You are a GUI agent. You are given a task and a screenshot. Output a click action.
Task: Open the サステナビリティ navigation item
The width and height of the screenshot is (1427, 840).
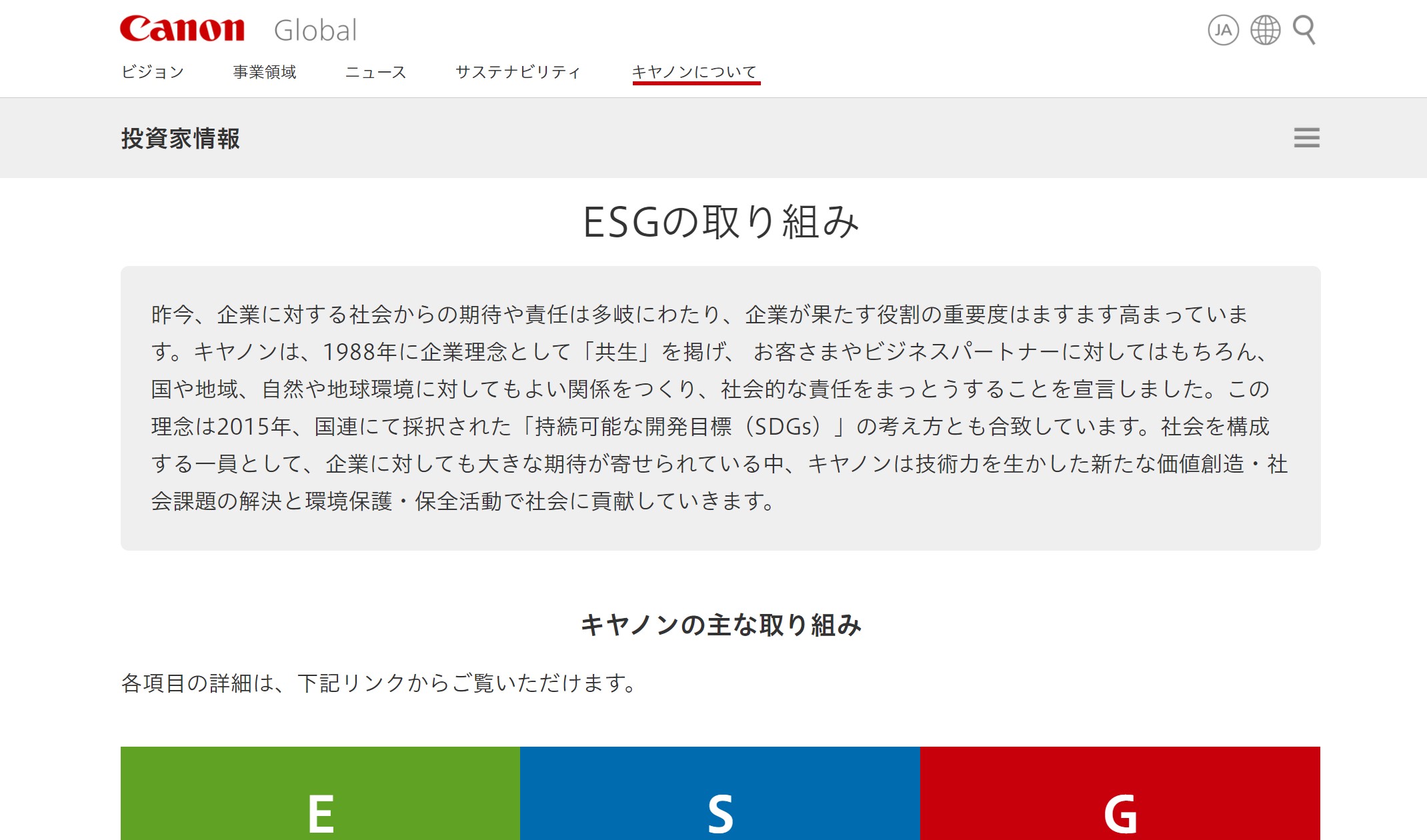coord(518,72)
